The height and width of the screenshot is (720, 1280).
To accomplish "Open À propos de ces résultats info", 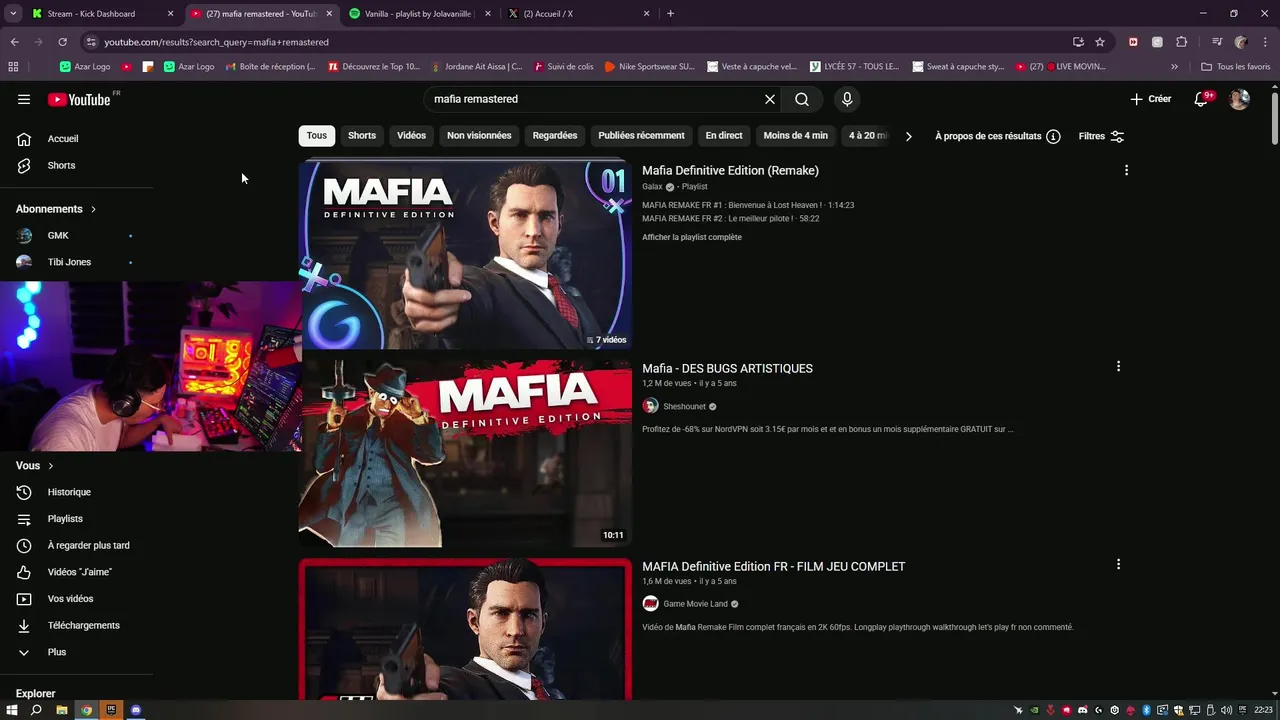I will [997, 136].
